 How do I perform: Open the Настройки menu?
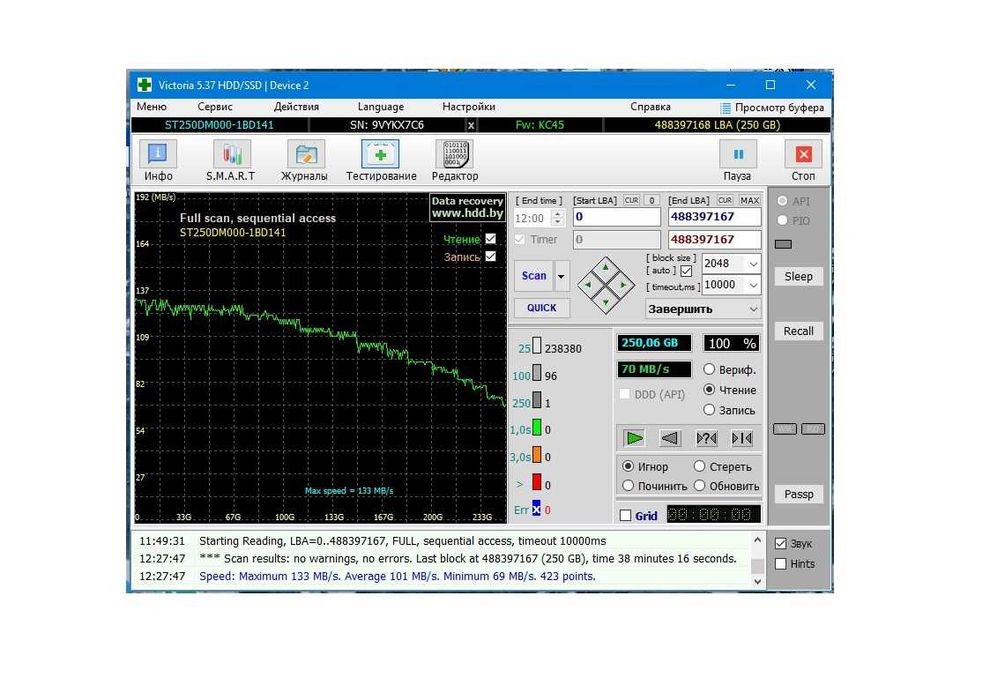click(468, 107)
